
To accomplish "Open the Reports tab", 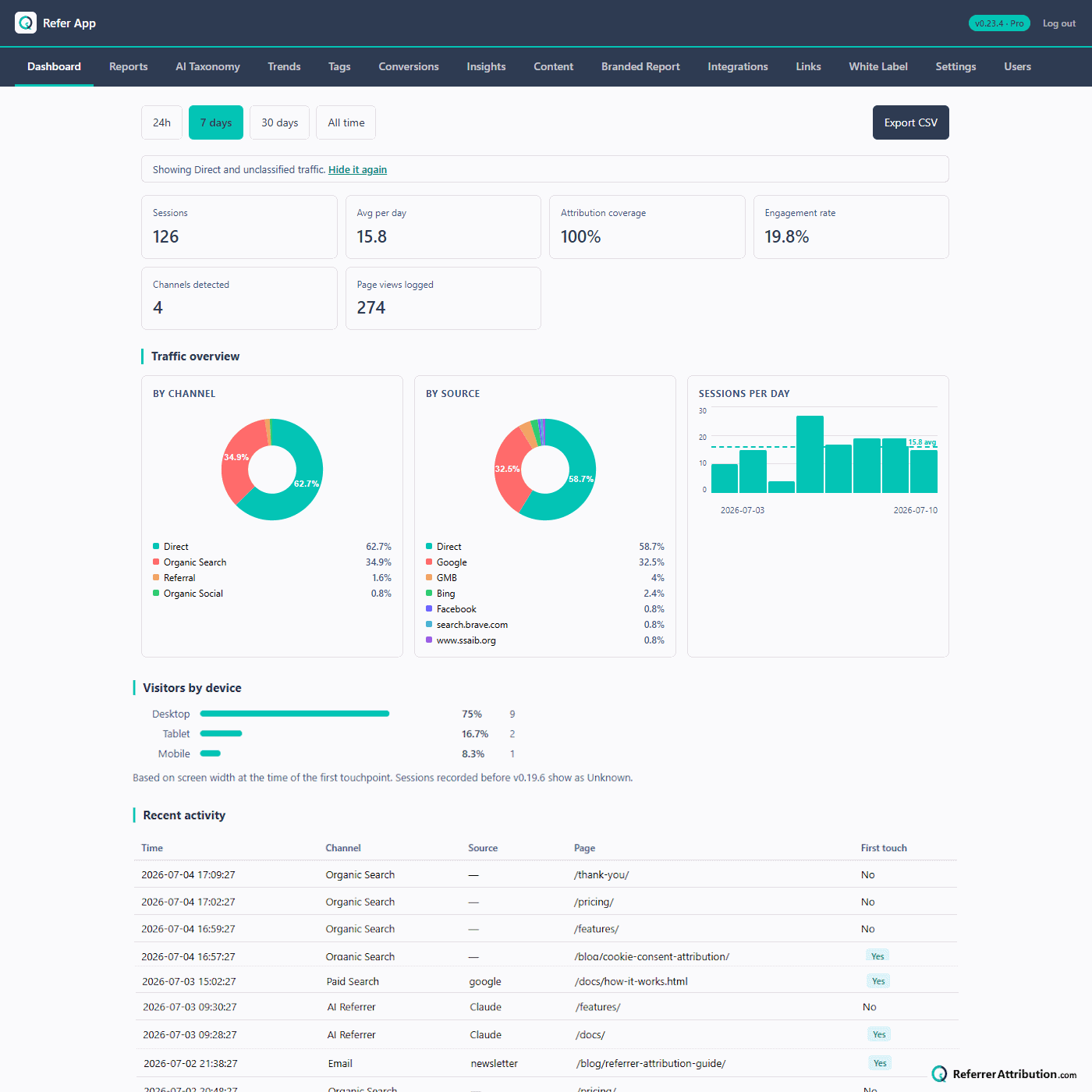I will (128, 66).
